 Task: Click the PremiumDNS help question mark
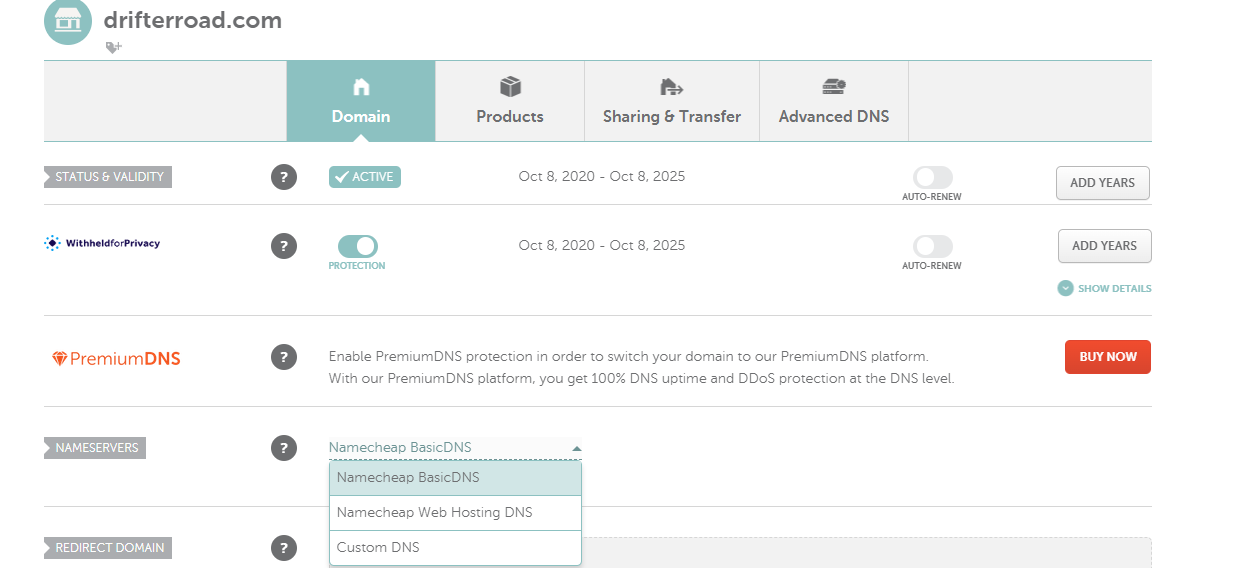[x=284, y=357]
